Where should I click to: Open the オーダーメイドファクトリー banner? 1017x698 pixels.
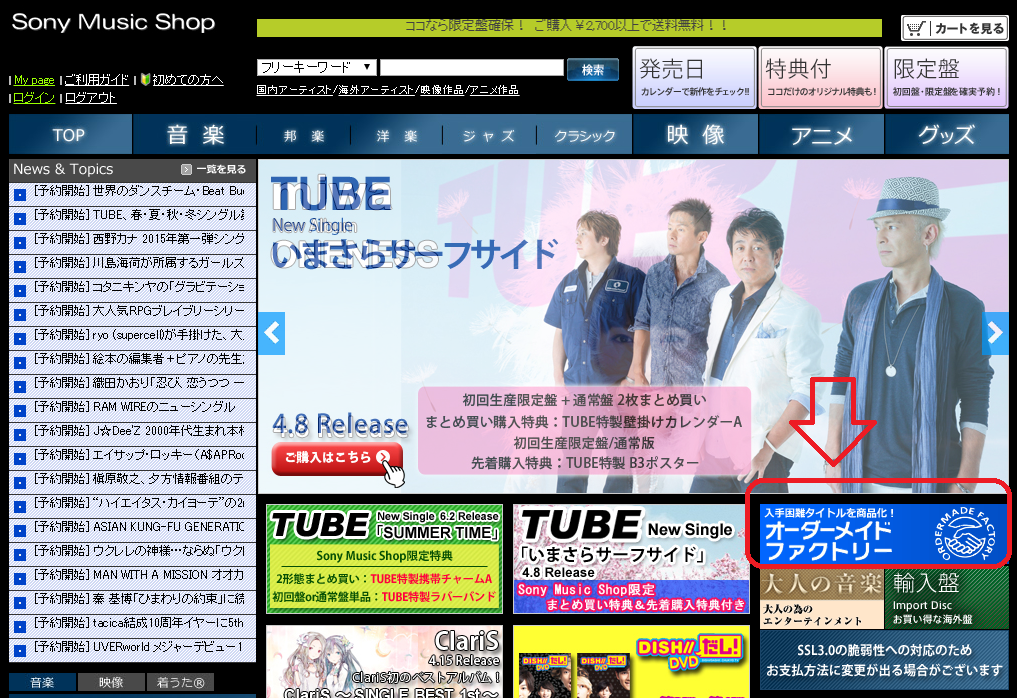[884, 534]
